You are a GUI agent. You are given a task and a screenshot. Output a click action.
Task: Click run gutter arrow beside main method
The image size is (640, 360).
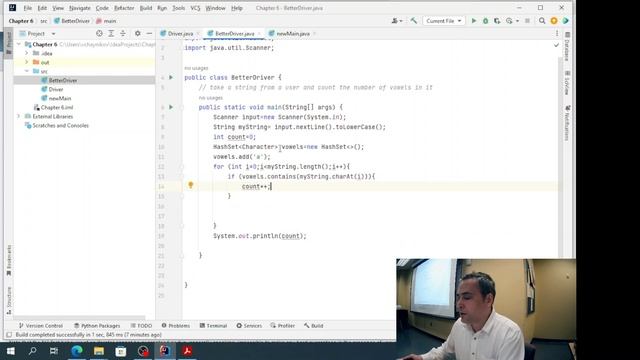[171, 107]
